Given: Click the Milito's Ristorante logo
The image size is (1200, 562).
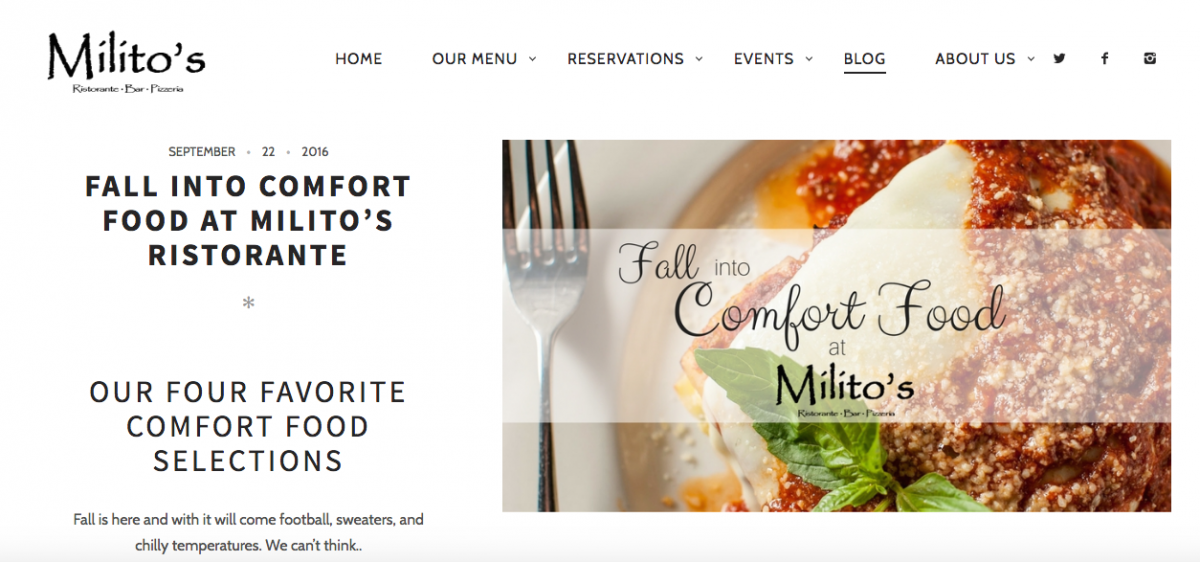Looking at the screenshot, I should (126, 62).
